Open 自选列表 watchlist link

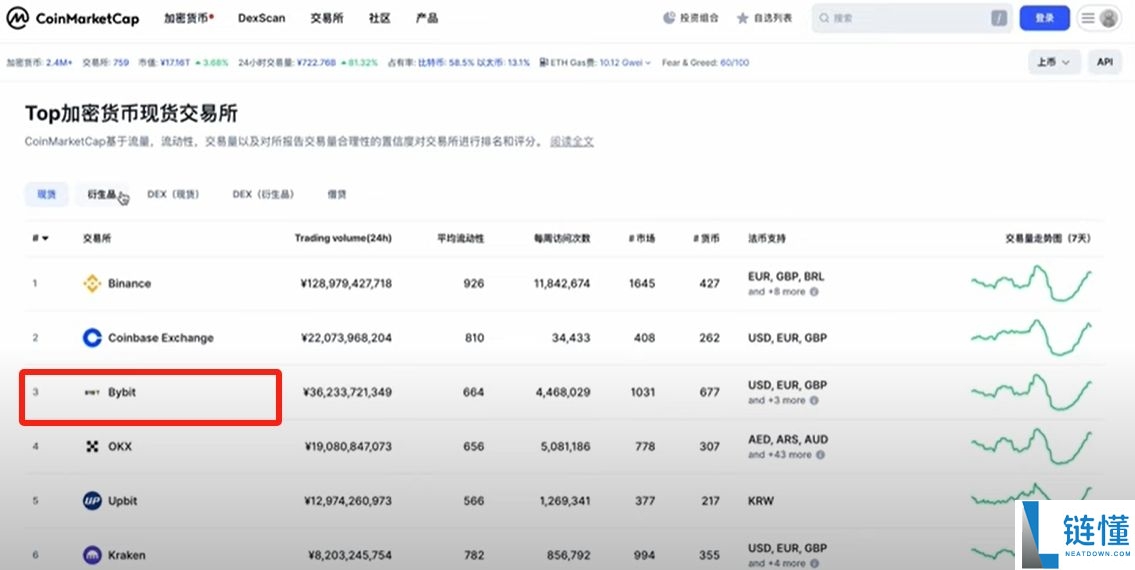(x=764, y=18)
